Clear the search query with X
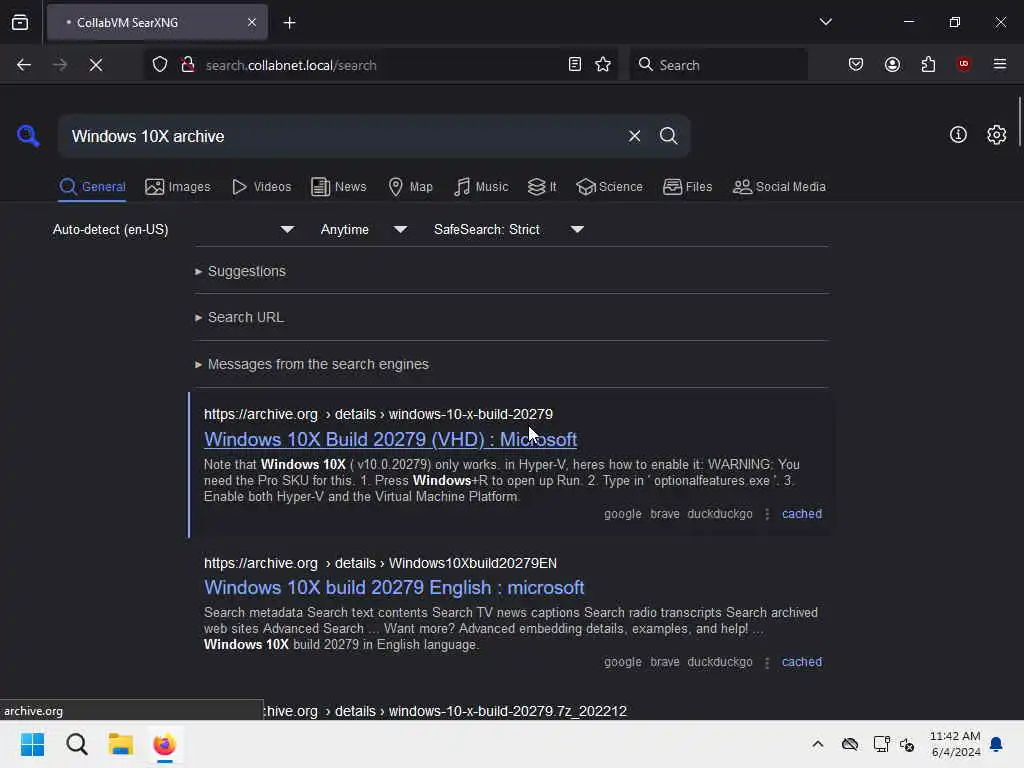Screen dimensions: 1024x768 tap(634, 136)
